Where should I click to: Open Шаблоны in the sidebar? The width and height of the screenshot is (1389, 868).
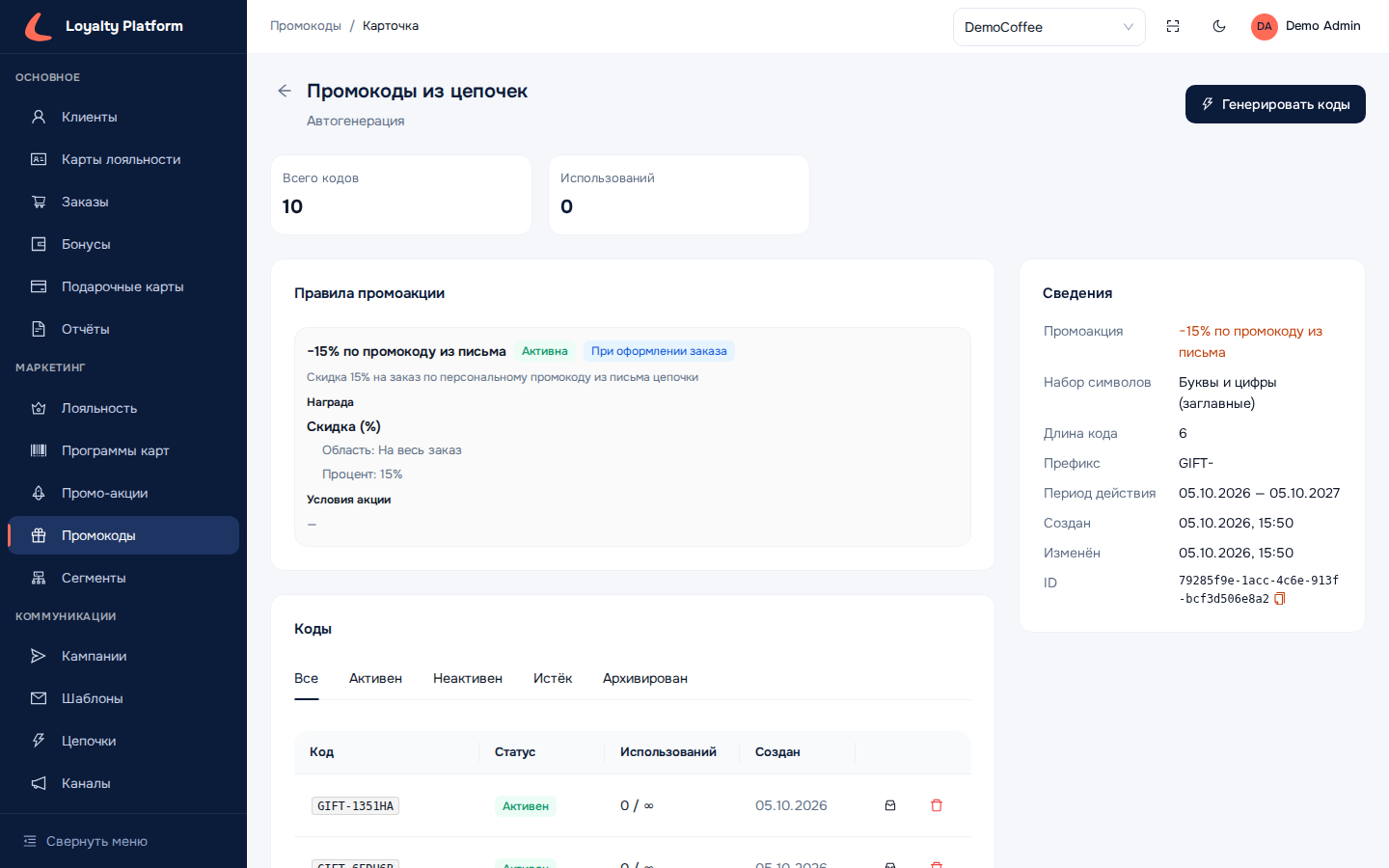[123, 698]
